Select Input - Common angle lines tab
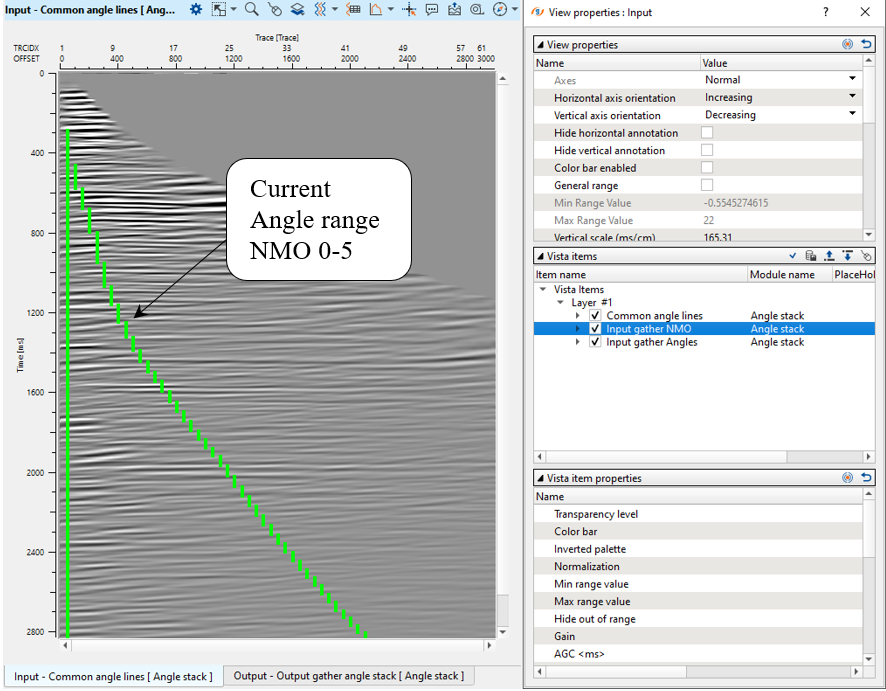 [112, 676]
